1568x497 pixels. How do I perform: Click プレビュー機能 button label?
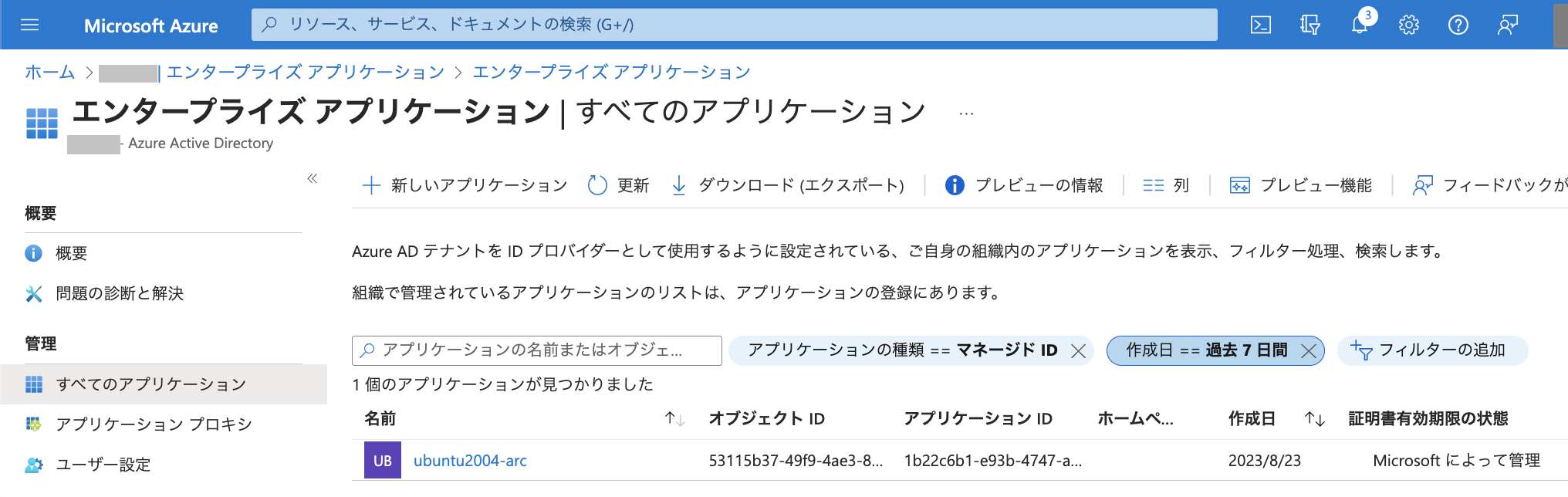click(x=1316, y=185)
